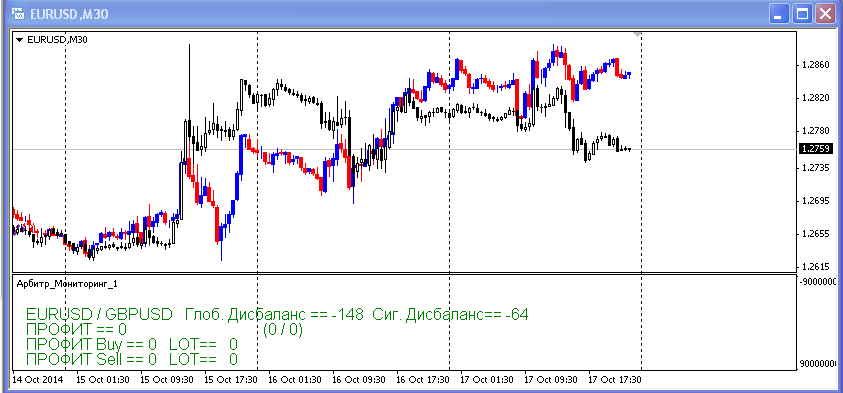This screenshot has width=843, height=393.
Task: Click the 17 Oct 17:30 time axis label
Action: point(615,380)
